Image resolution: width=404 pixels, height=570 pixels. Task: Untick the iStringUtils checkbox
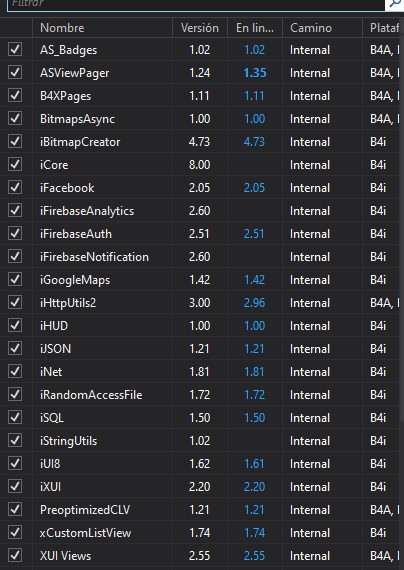click(15, 440)
